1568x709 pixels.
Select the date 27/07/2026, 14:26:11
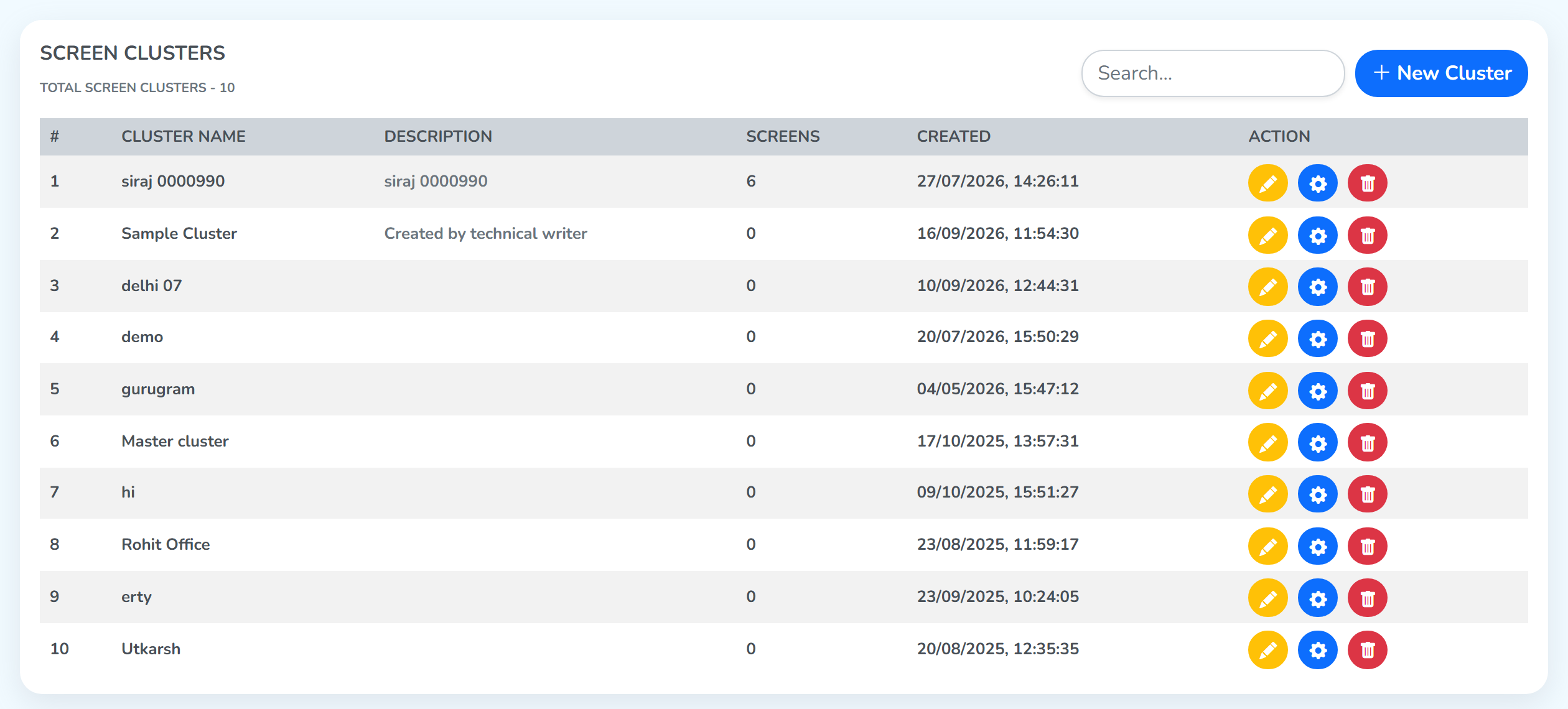click(x=997, y=181)
